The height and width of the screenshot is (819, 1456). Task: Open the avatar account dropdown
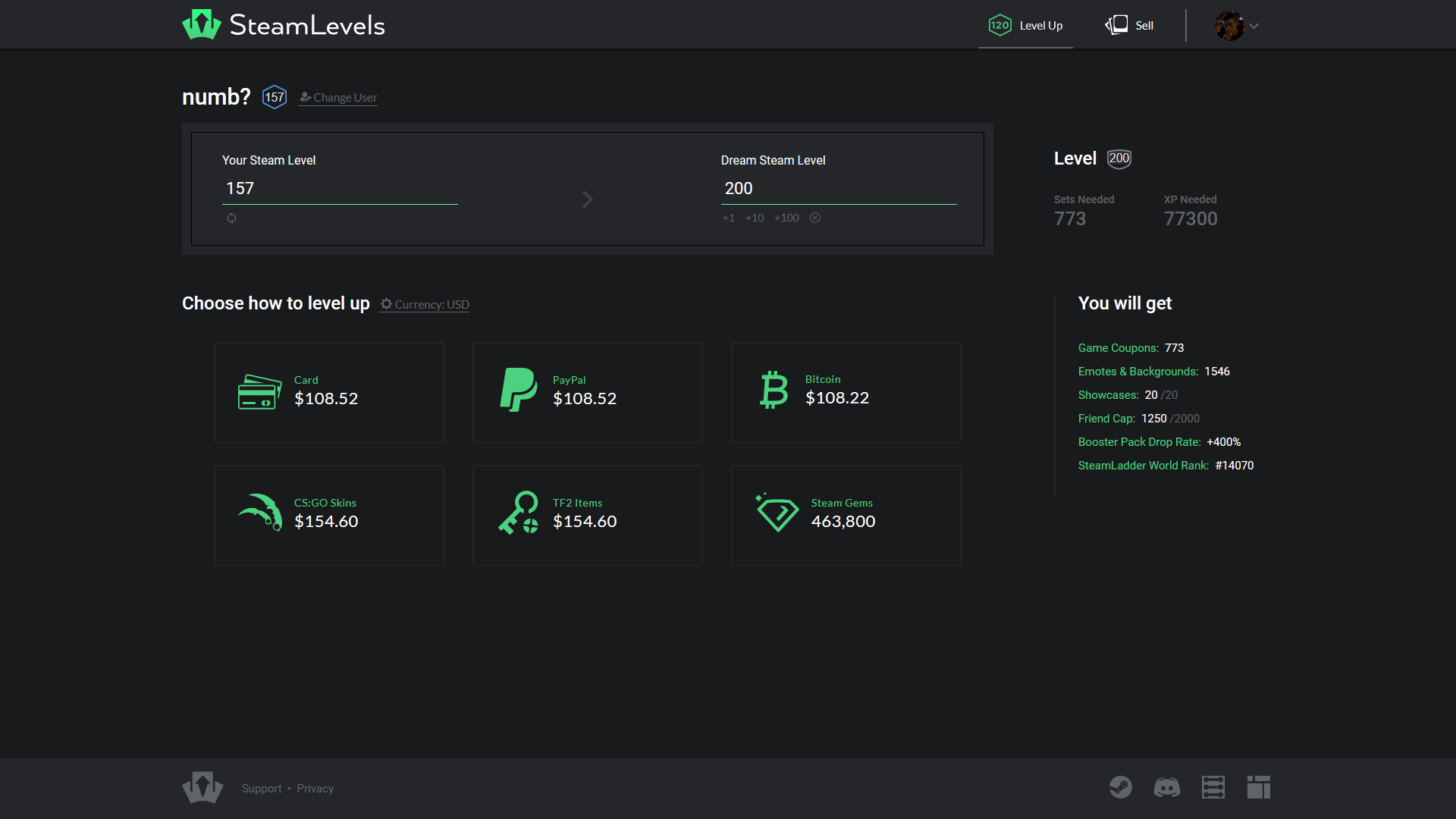click(x=1236, y=24)
